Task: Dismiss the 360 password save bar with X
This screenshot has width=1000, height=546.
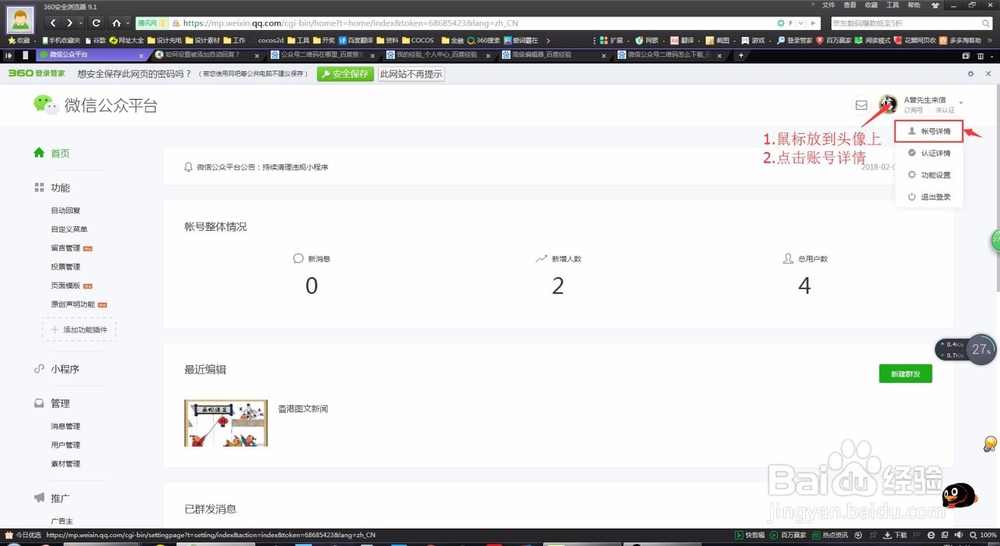Action: [x=988, y=74]
